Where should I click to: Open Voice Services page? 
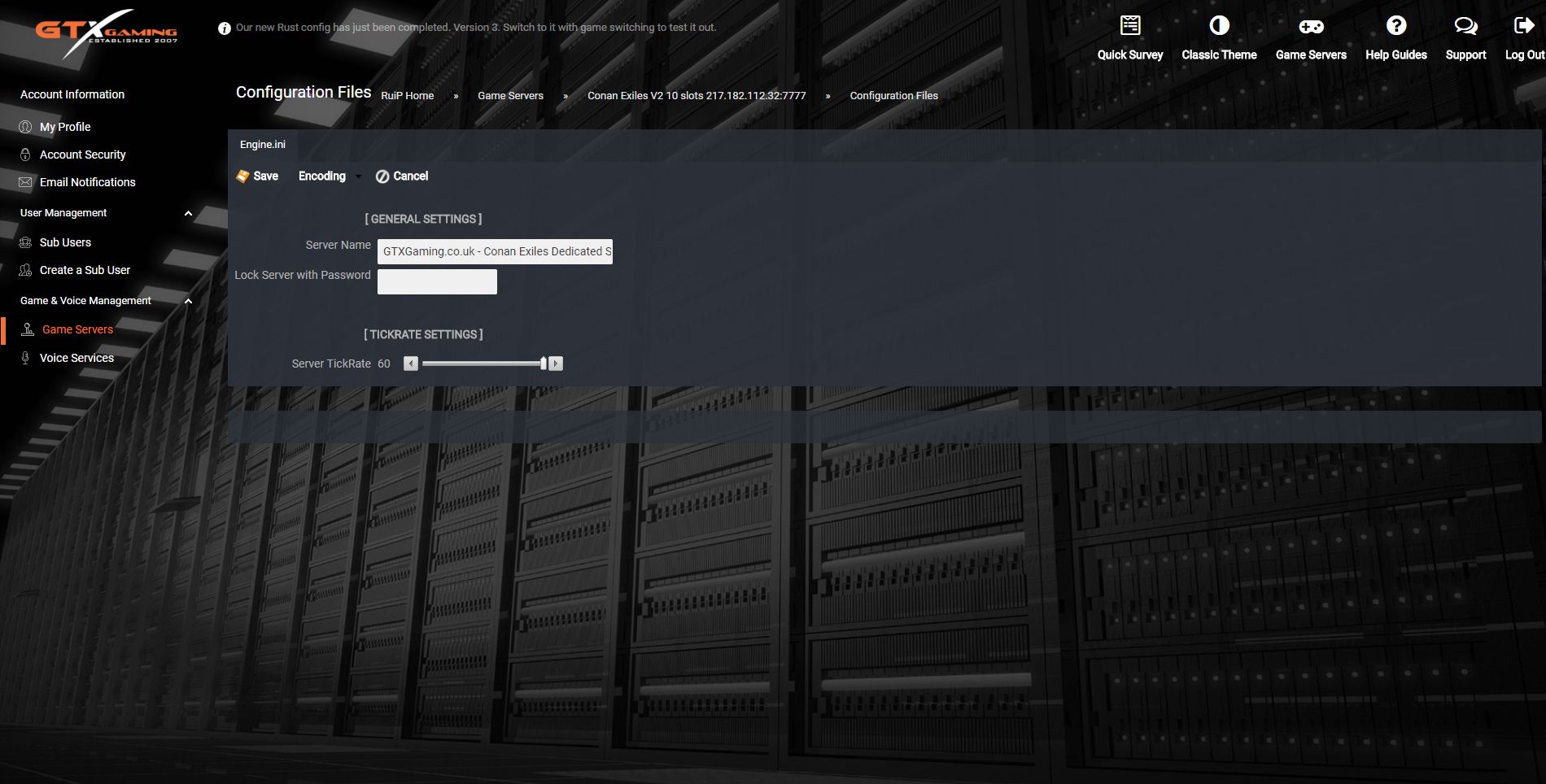point(76,358)
